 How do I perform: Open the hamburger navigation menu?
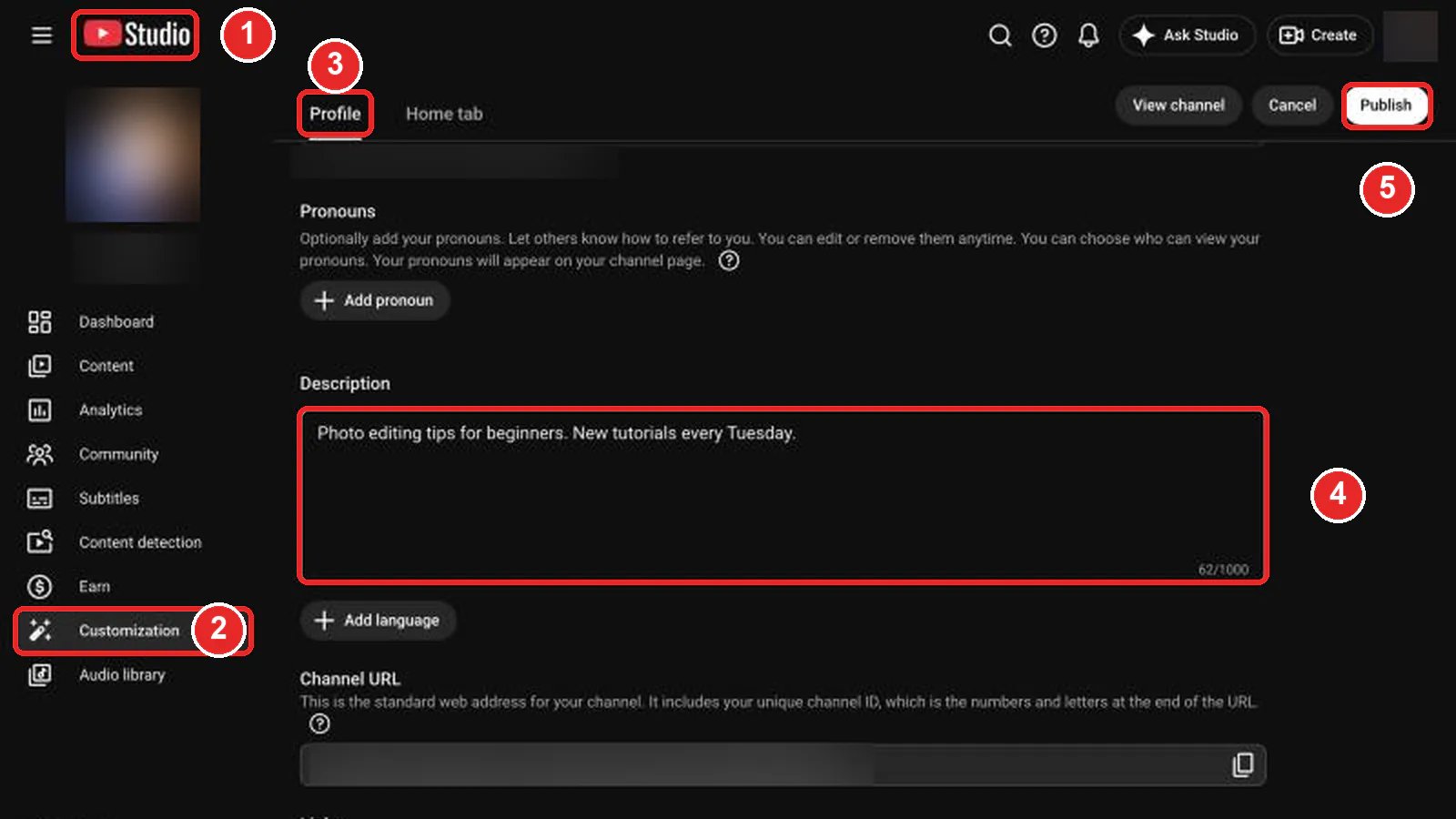click(41, 35)
